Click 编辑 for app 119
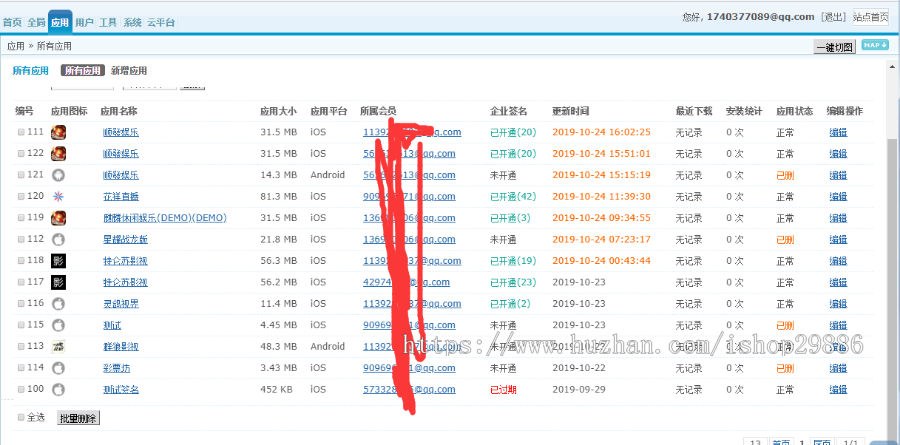 click(838, 218)
